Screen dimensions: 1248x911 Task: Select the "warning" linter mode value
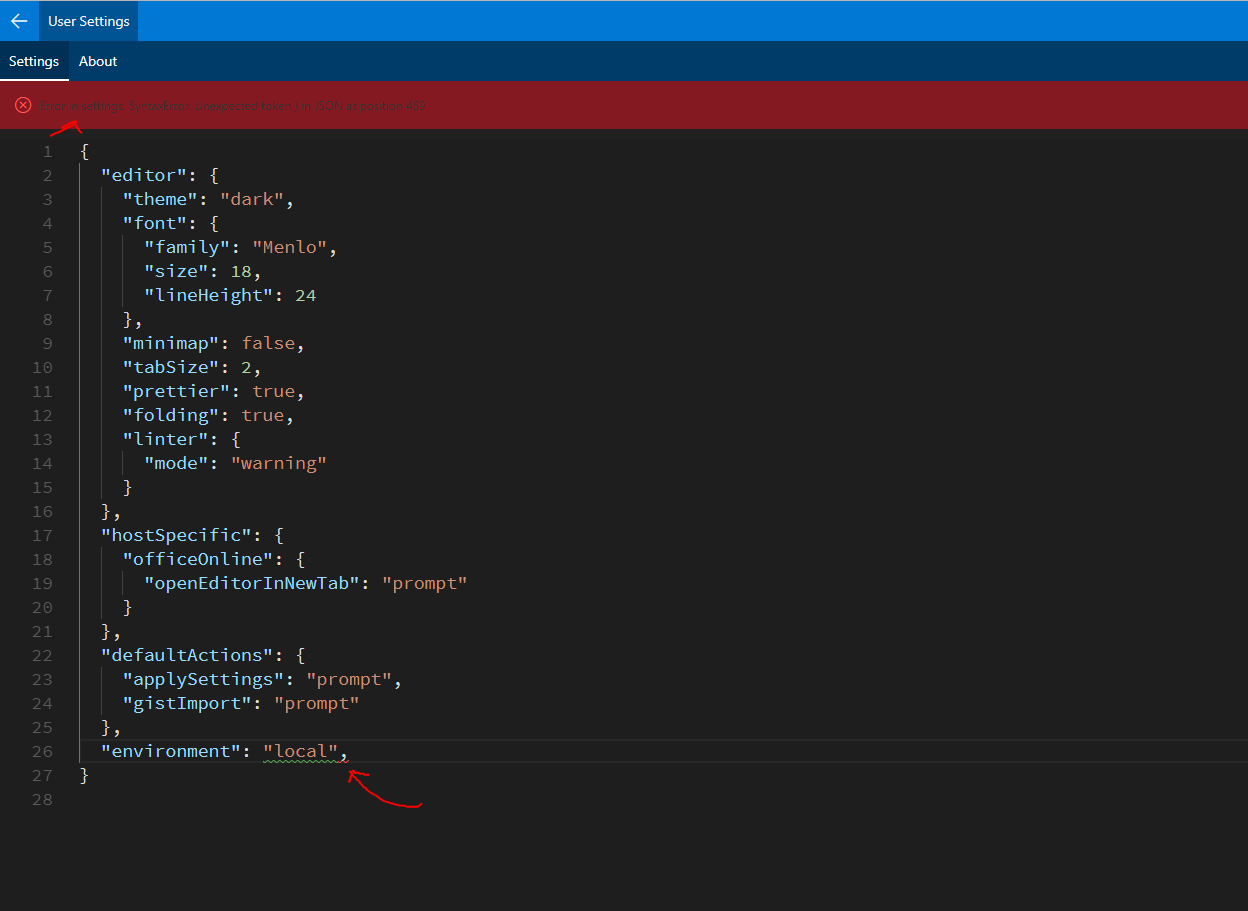tap(279, 462)
